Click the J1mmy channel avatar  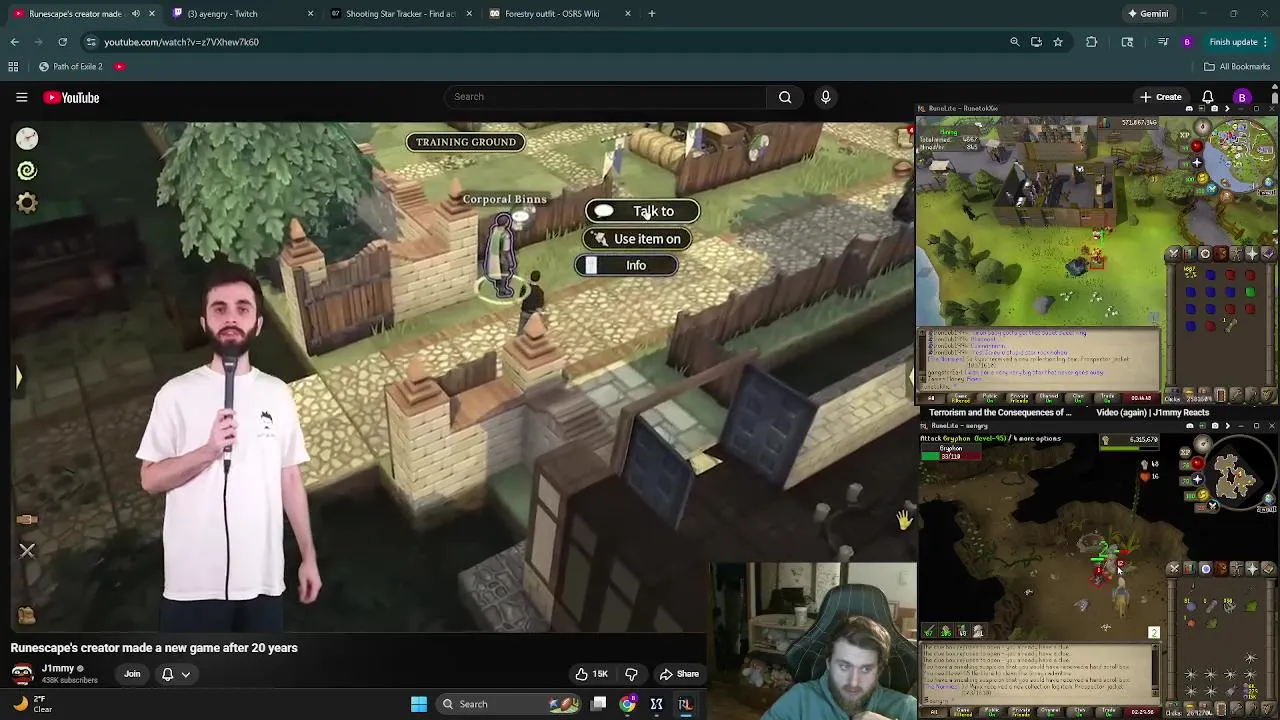pos(22,674)
